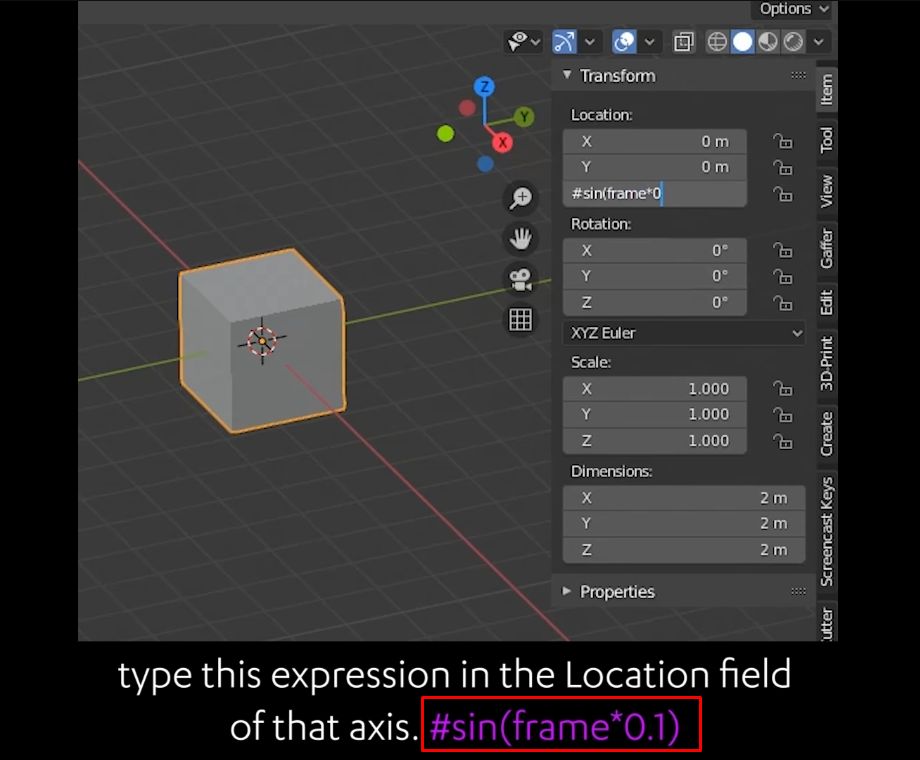Click the negative Y green gizmo dot
920x760 pixels.
[446, 134]
